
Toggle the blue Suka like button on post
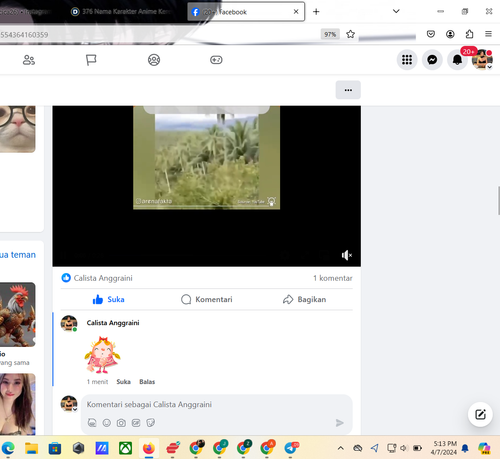point(108,299)
